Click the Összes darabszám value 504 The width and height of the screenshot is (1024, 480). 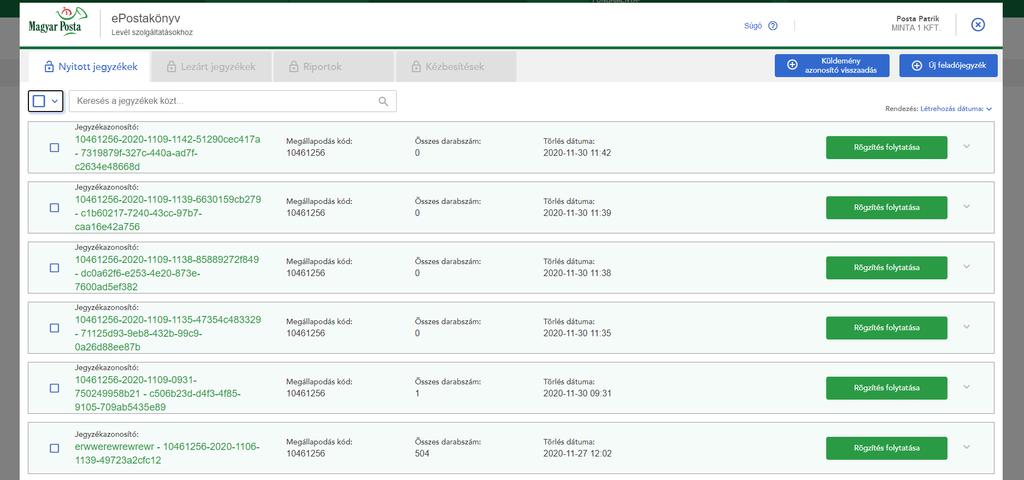(x=422, y=453)
